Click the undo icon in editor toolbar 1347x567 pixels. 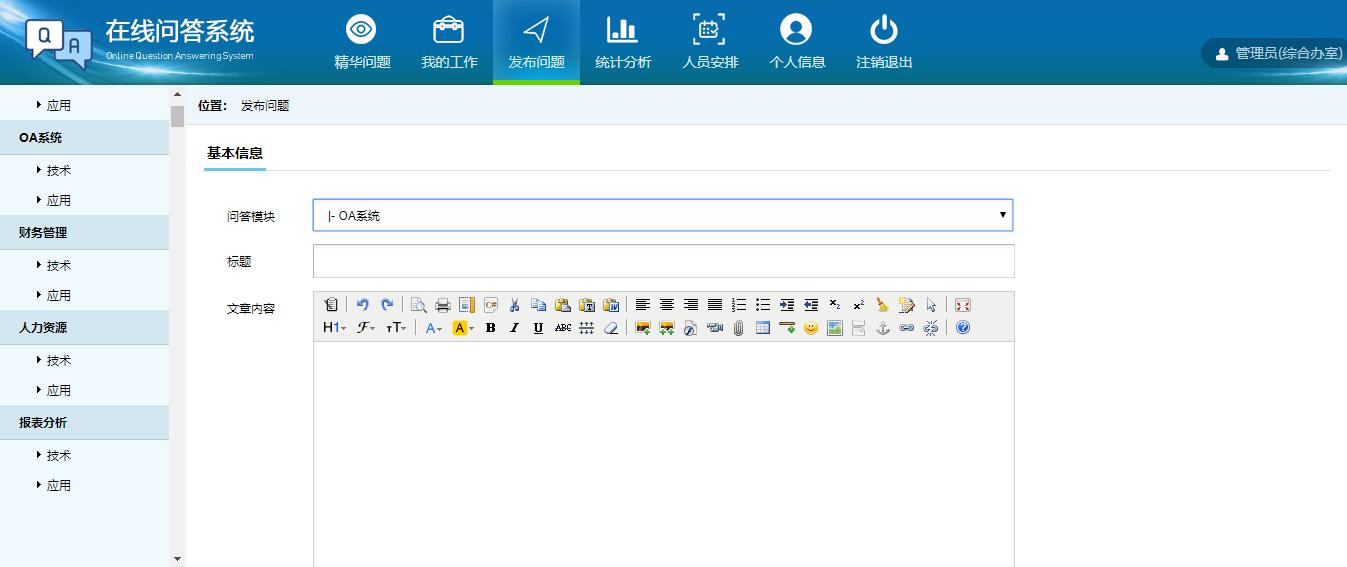point(363,305)
